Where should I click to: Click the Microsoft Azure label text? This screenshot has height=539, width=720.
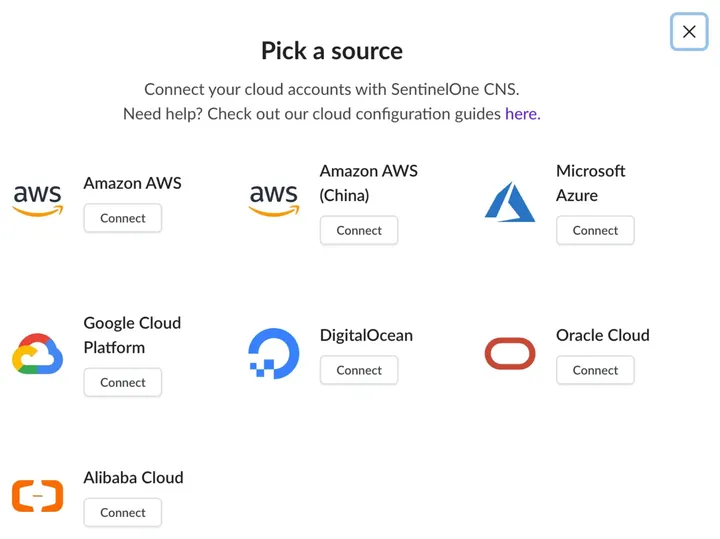pyautogui.click(x=590, y=183)
